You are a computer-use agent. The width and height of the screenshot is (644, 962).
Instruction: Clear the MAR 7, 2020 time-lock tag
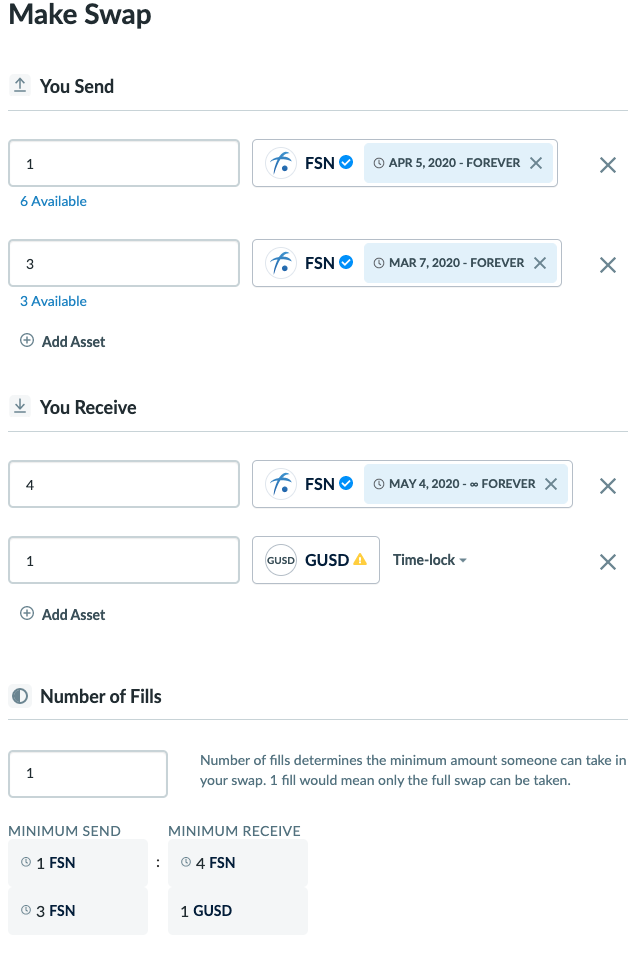[540, 263]
